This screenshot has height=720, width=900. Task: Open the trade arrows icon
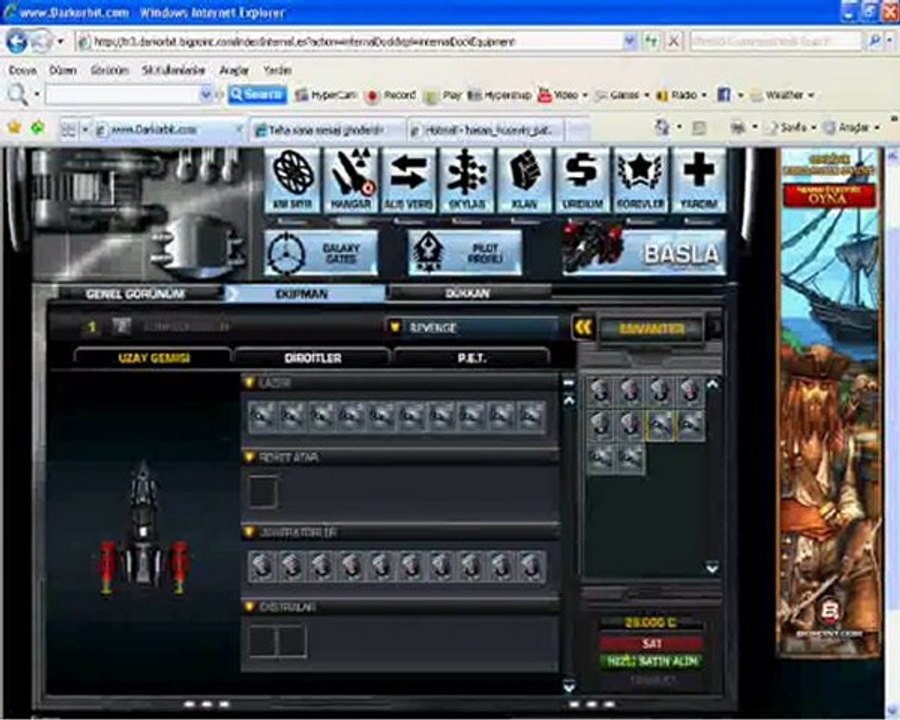click(x=409, y=180)
